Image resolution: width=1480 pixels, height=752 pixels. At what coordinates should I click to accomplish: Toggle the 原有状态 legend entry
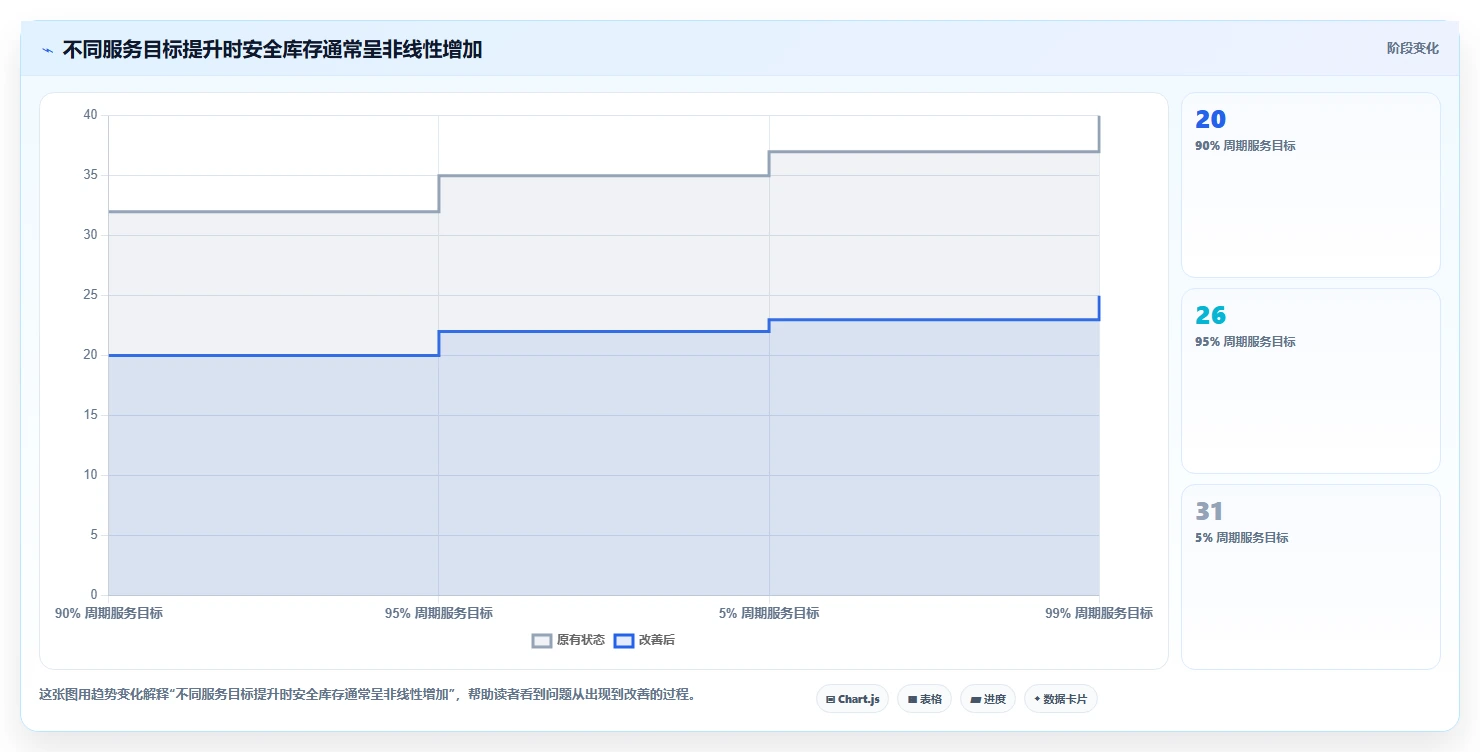coord(568,640)
